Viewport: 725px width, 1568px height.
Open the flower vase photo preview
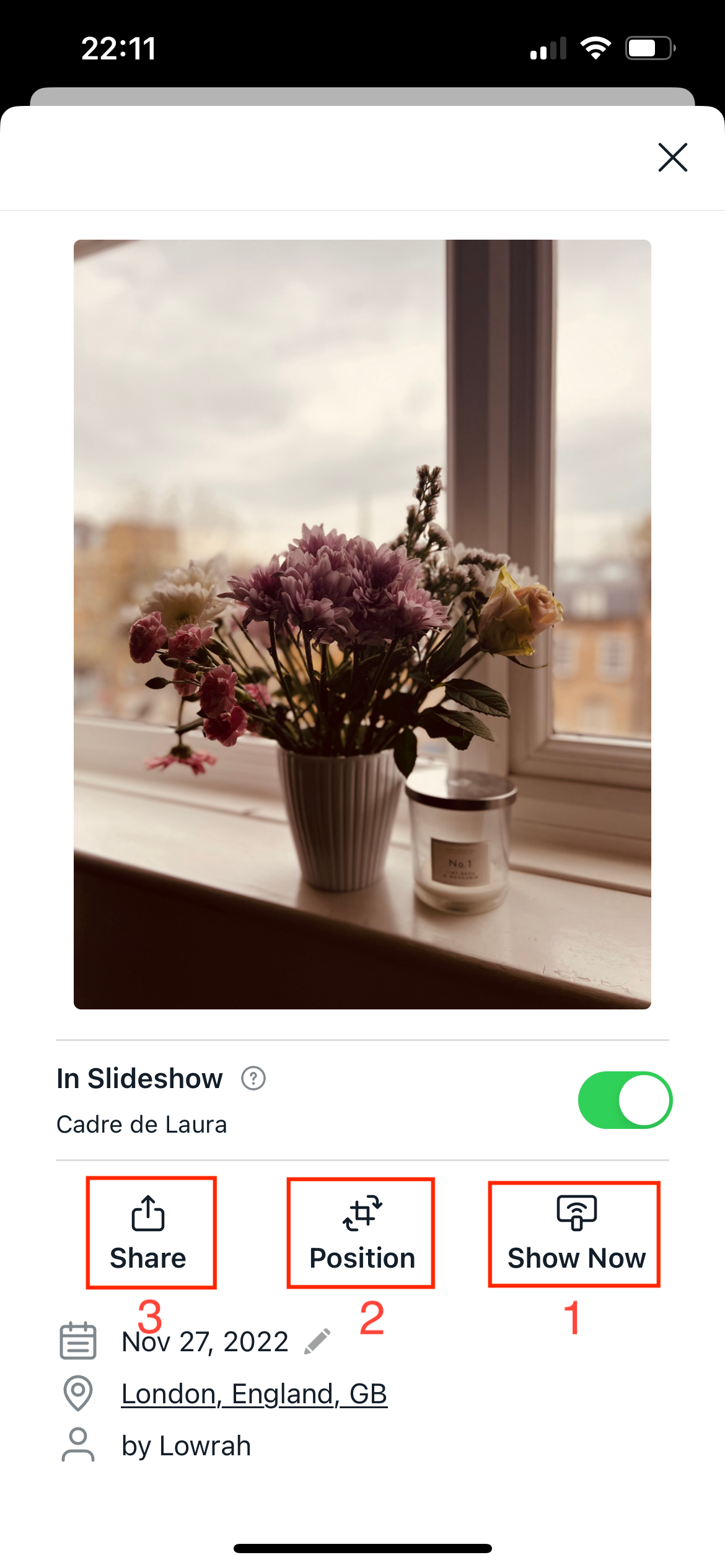click(362, 624)
